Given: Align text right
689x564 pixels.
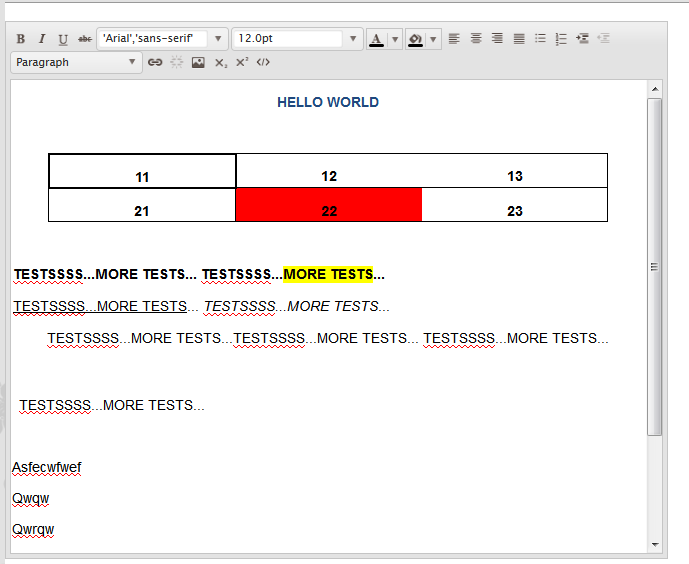Looking at the screenshot, I should tap(497, 39).
